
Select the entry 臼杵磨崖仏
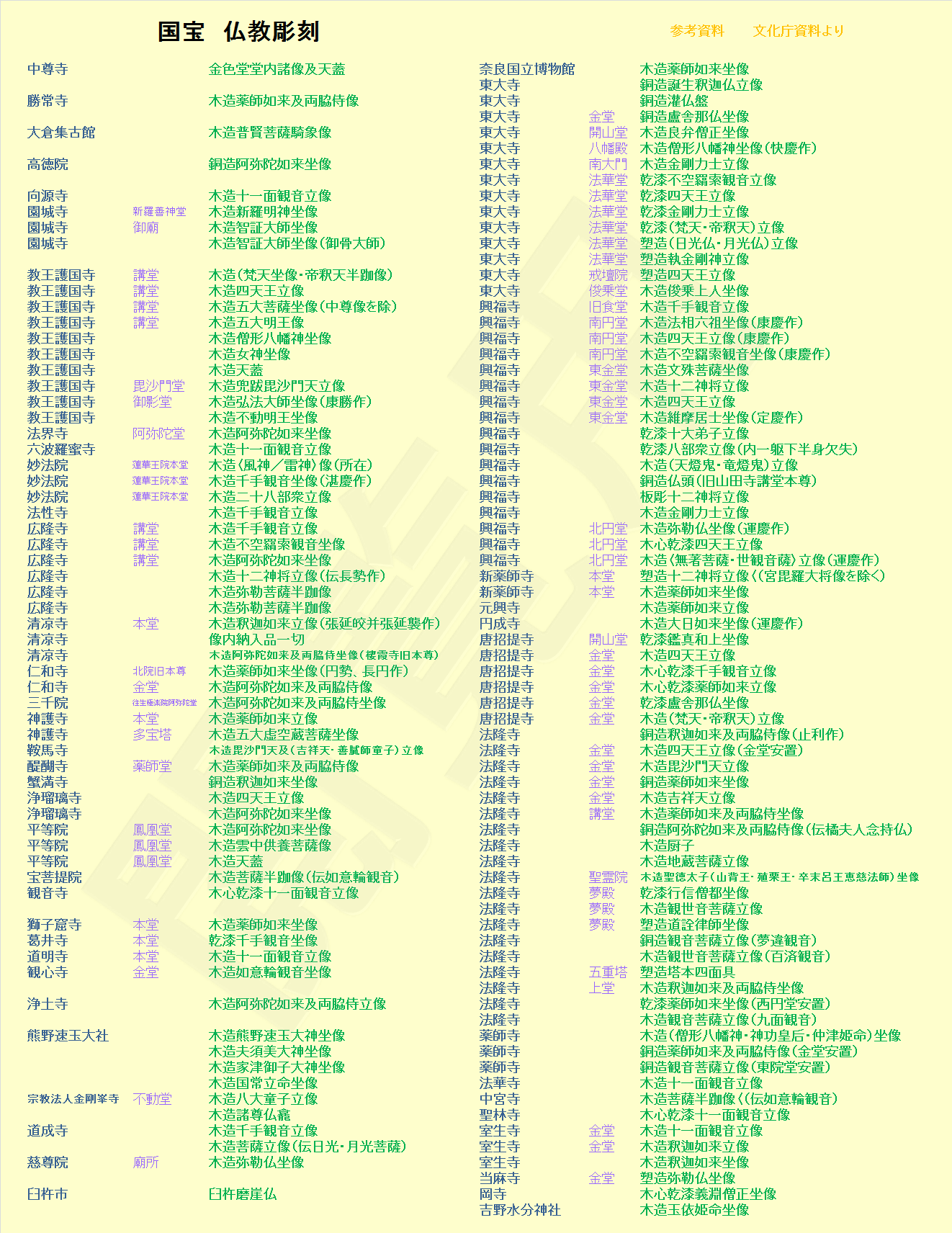tap(243, 1194)
